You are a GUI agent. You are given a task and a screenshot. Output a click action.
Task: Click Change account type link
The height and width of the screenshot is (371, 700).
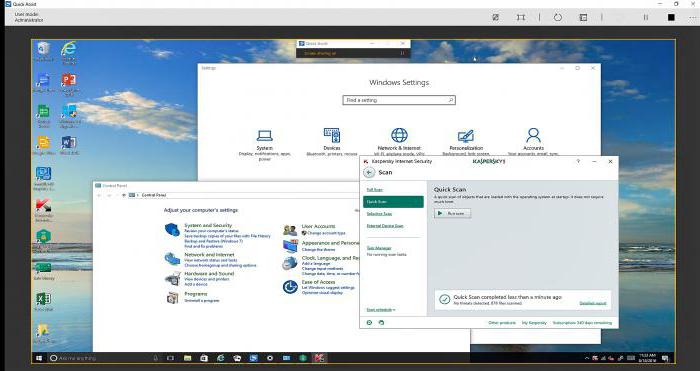coord(326,233)
